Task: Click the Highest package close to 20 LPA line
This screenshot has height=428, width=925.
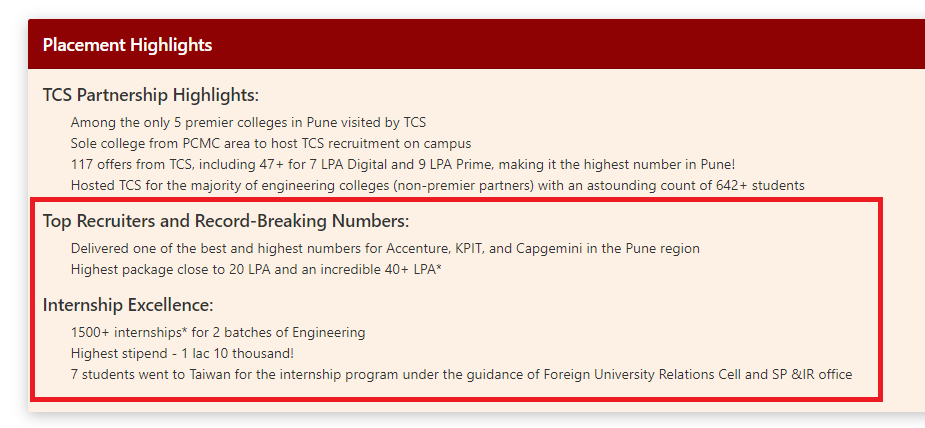Action: click(256, 270)
